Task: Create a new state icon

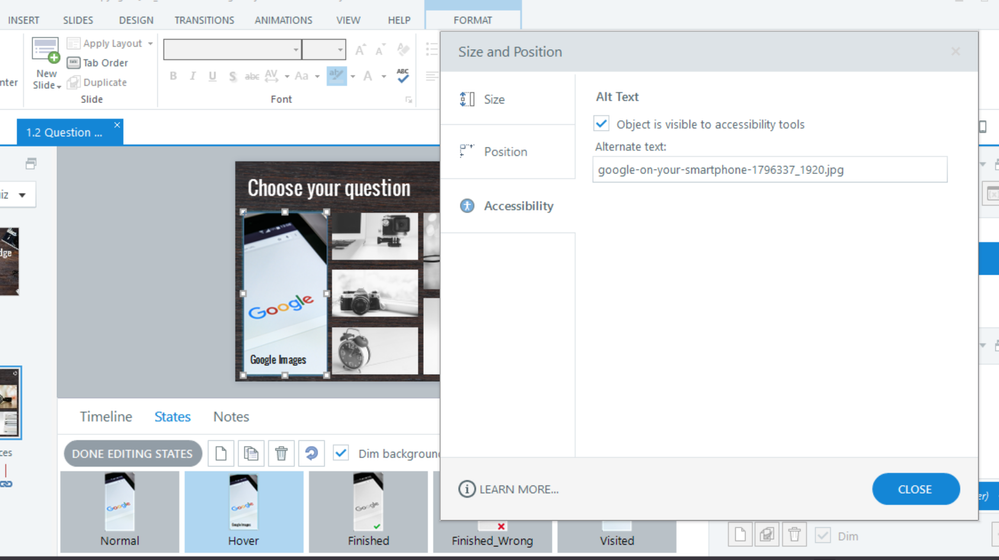Action: 220,454
